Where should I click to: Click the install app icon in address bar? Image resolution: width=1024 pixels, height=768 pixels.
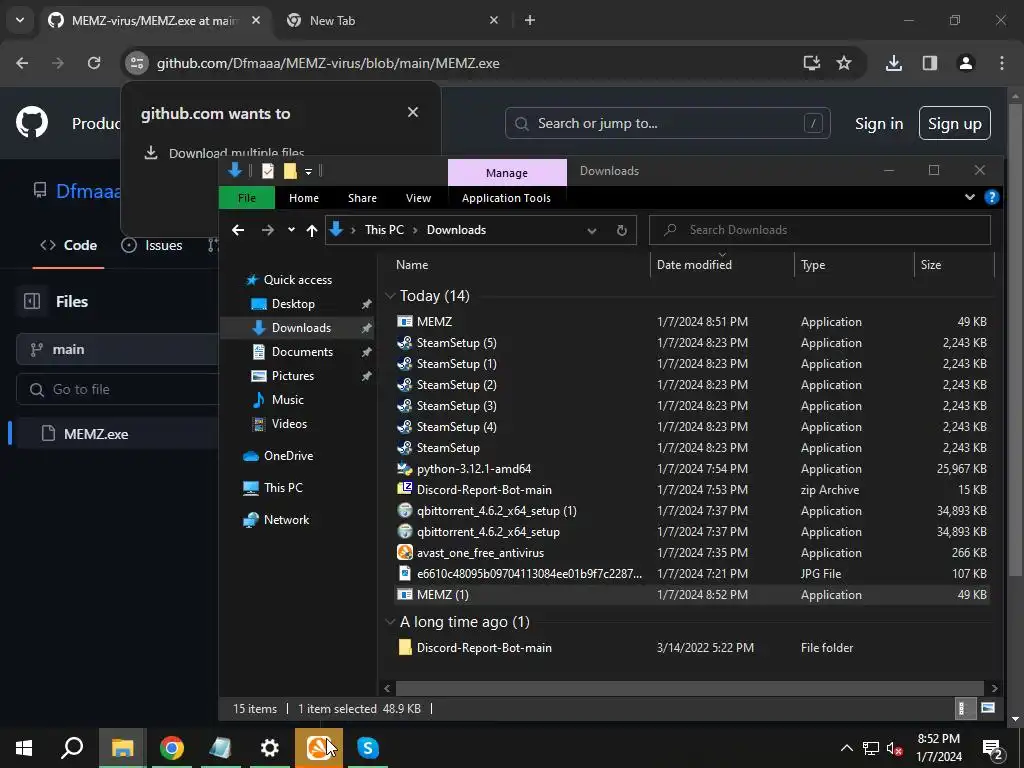[812, 63]
